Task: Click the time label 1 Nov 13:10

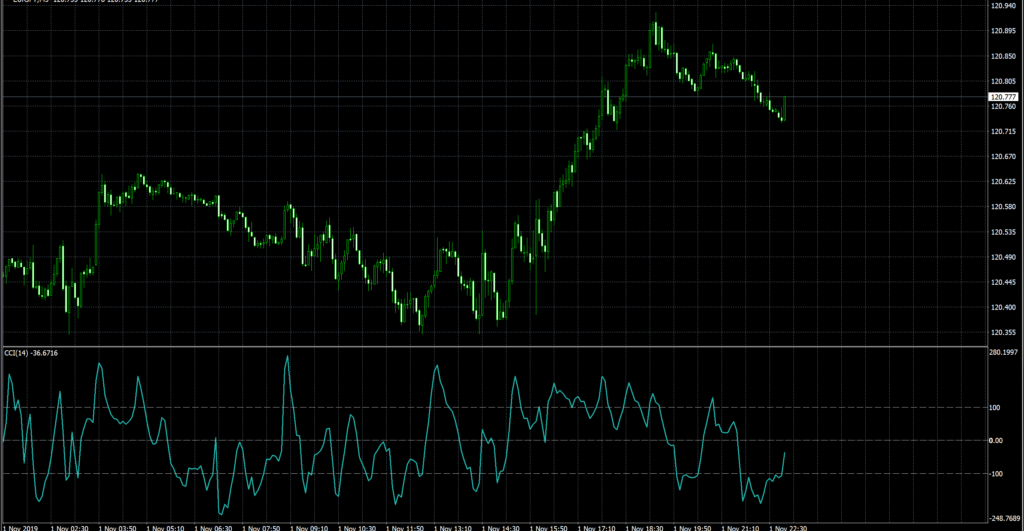Action: (x=453, y=528)
